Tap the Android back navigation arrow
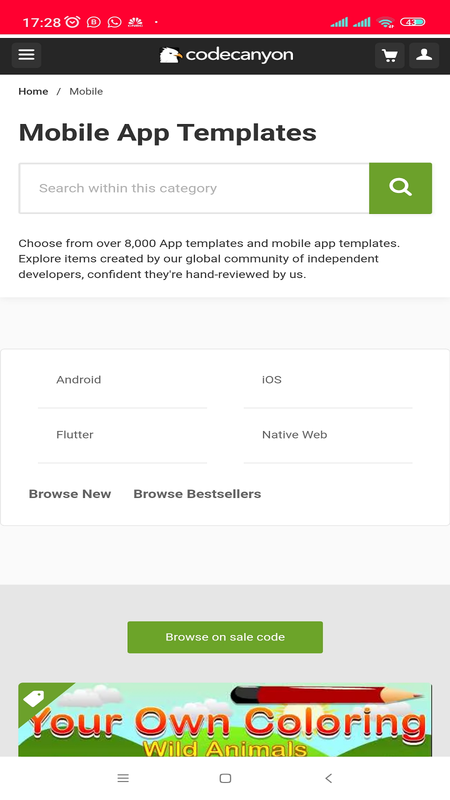Viewport: 450px width, 800px height. [x=329, y=778]
